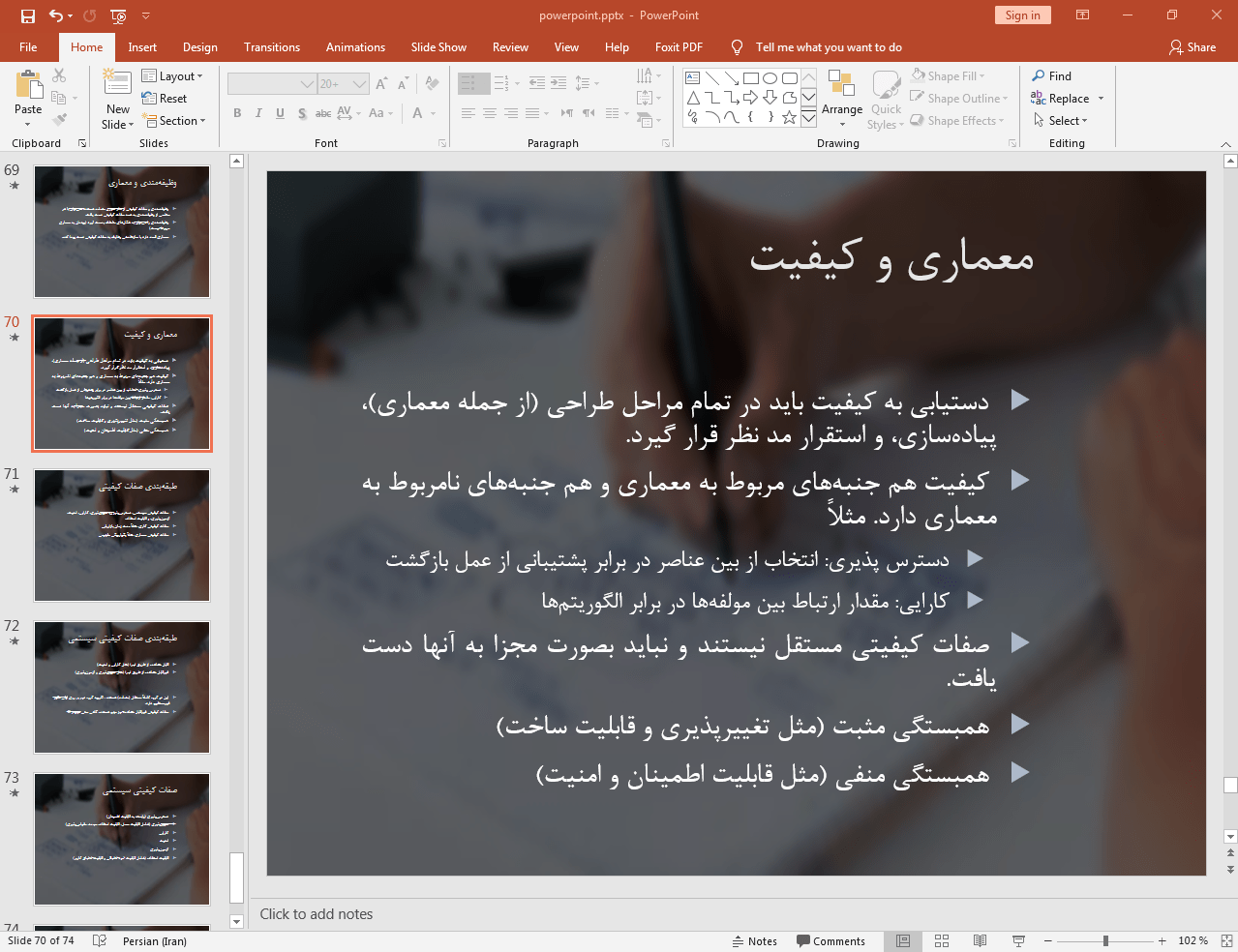Select the Rectangle shape in gallery
Image resolution: width=1238 pixels, height=952 pixels.
pyautogui.click(x=751, y=78)
